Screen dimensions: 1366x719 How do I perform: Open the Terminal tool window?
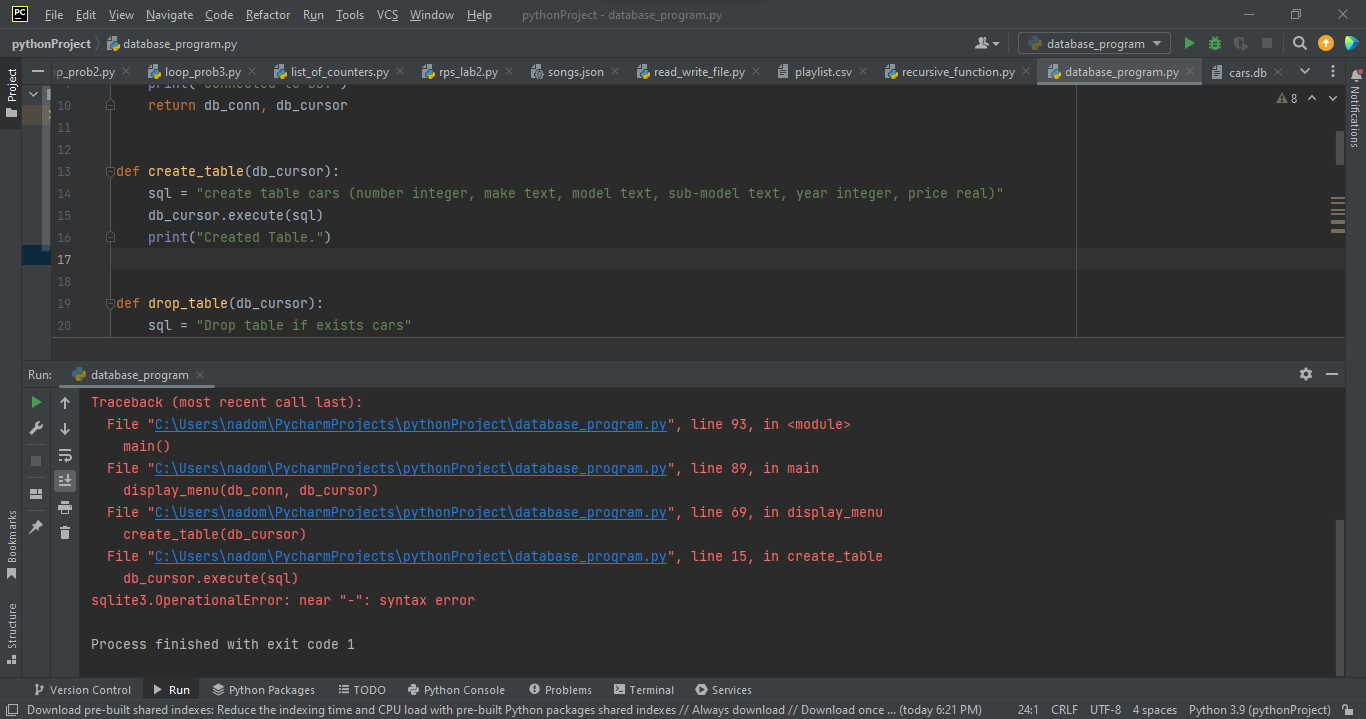click(644, 690)
